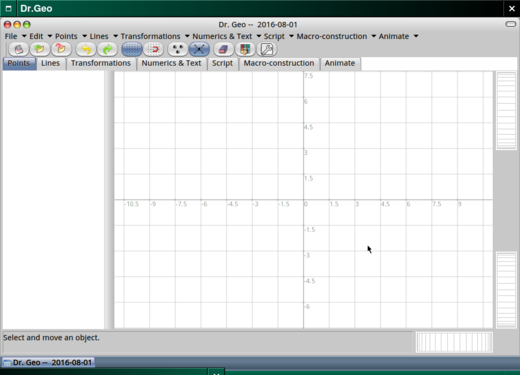The height and width of the screenshot is (375, 520).
Task: Create a new sketch with the toolbar icon
Action: click(19, 49)
